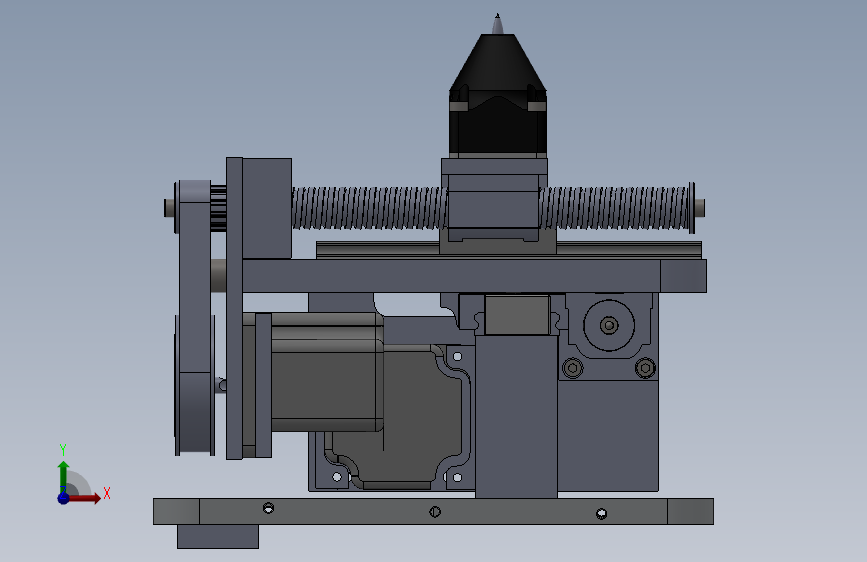Select the lead screw section right of the carriage
Viewport: 867px width, 562px height.
(x=615, y=208)
